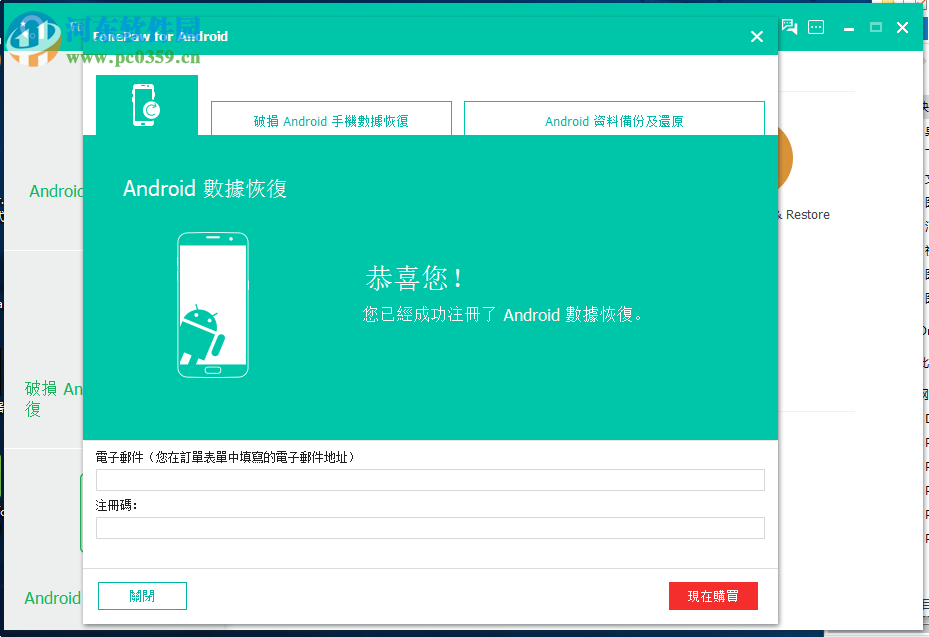Switch to the 破損 Android 手機數據恢復 tab

[331, 118]
